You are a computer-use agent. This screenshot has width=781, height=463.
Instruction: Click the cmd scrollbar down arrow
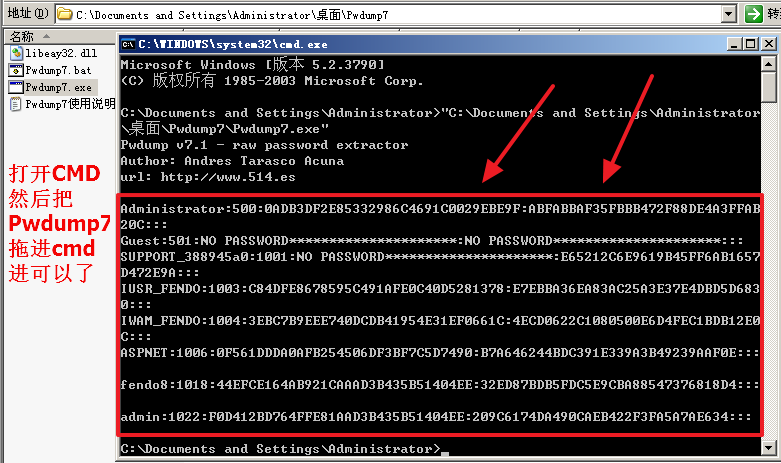point(769,448)
